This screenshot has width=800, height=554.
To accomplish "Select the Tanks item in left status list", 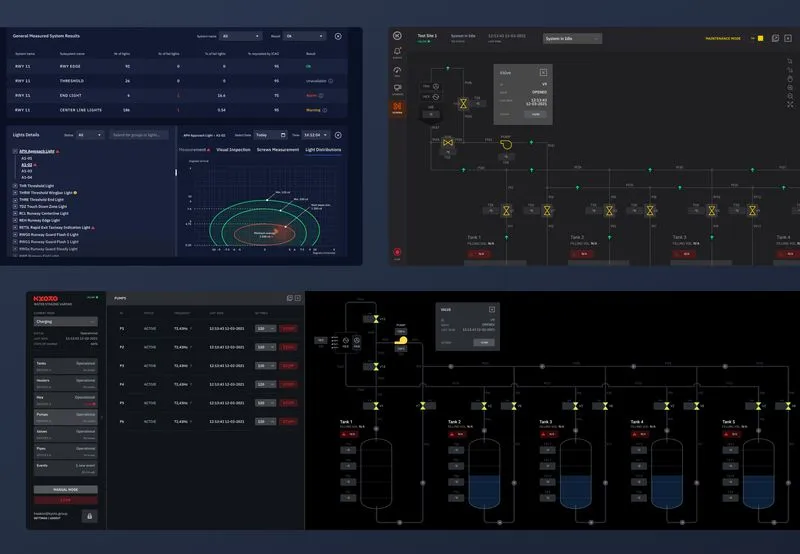I will [66, 366].
